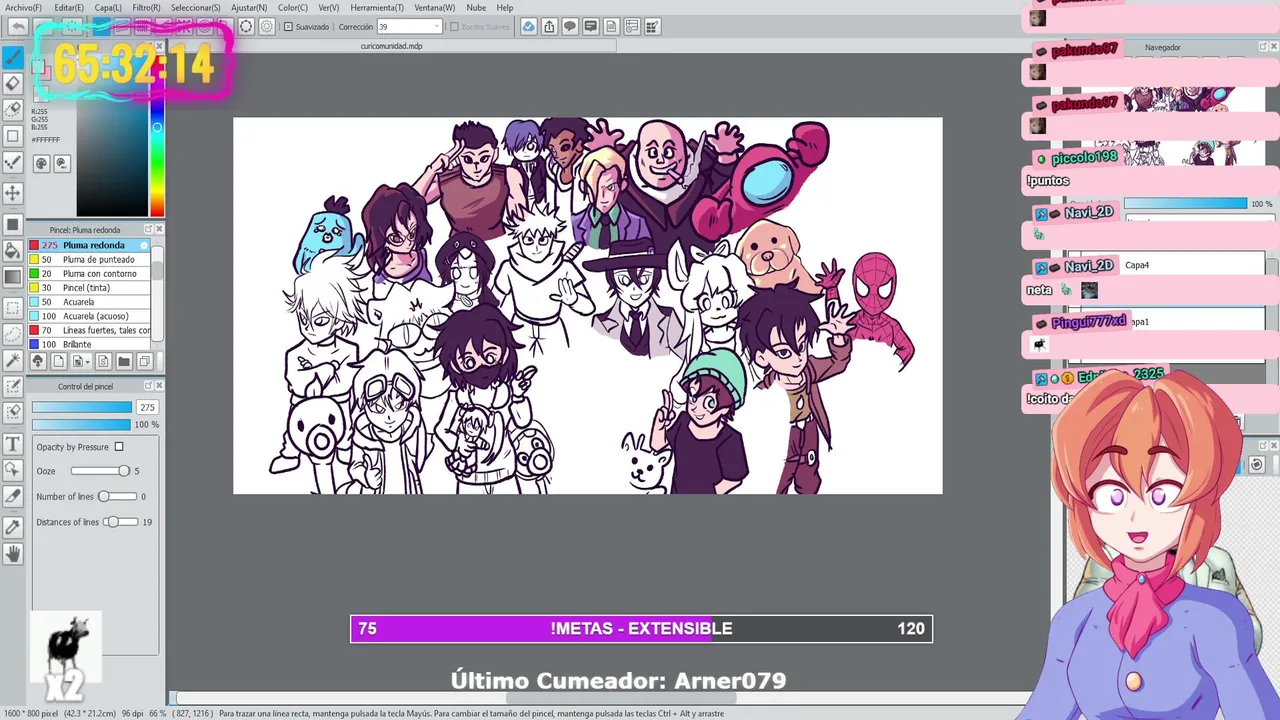Select the Move tool

click(x=13, y=192)
